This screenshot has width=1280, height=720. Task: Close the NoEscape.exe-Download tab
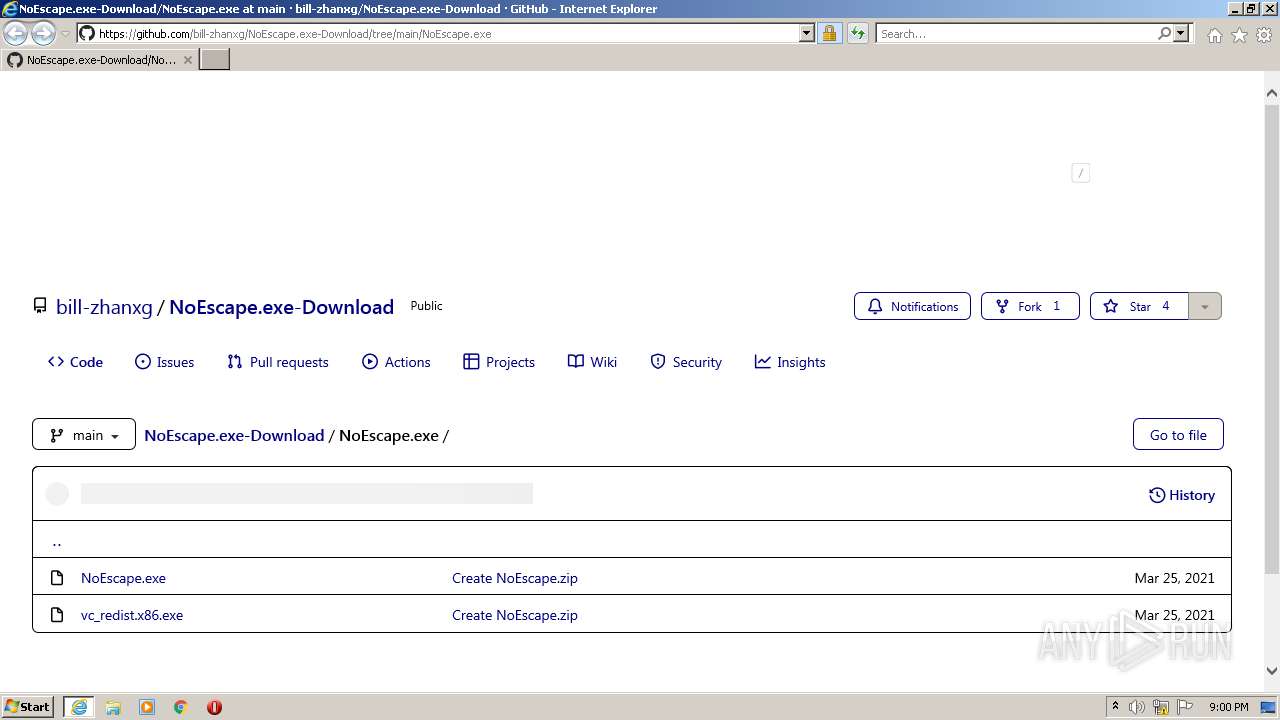click(x=187, y=60)
